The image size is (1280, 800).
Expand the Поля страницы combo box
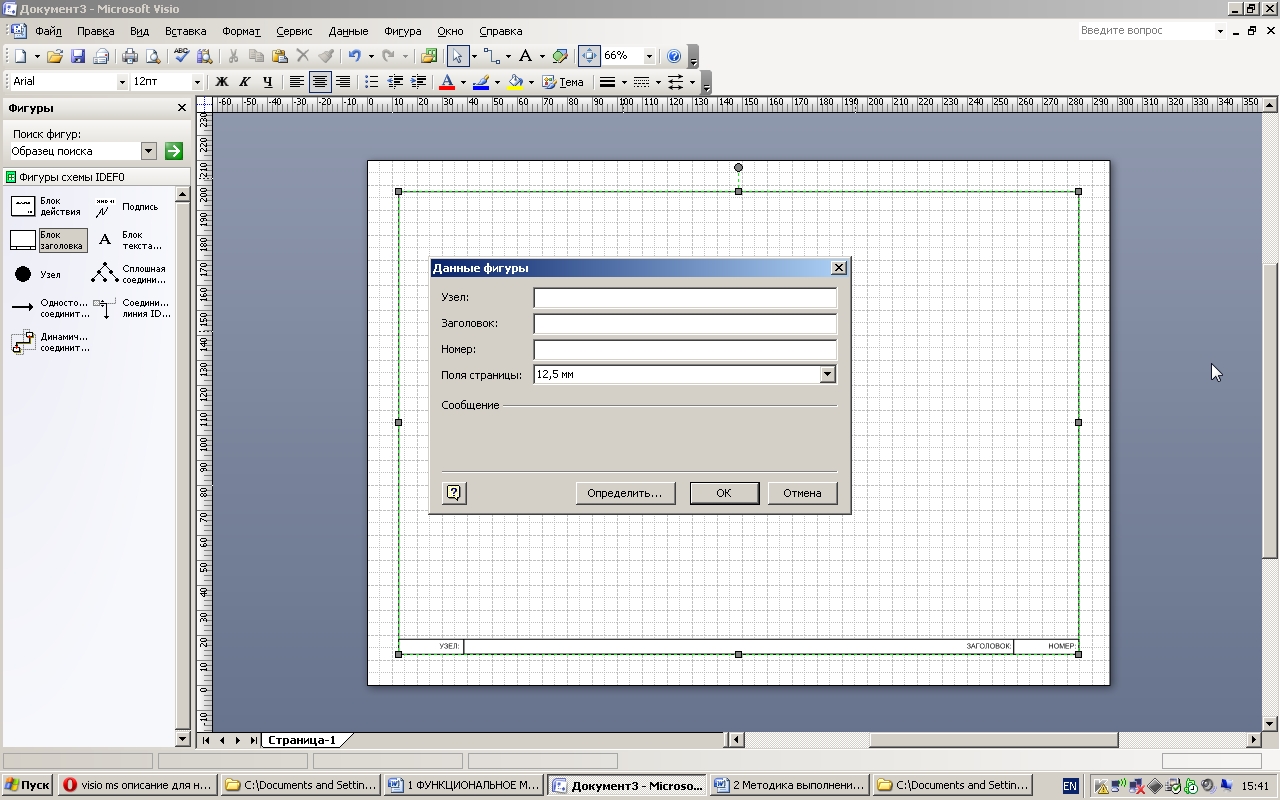[x=827, y=374]
